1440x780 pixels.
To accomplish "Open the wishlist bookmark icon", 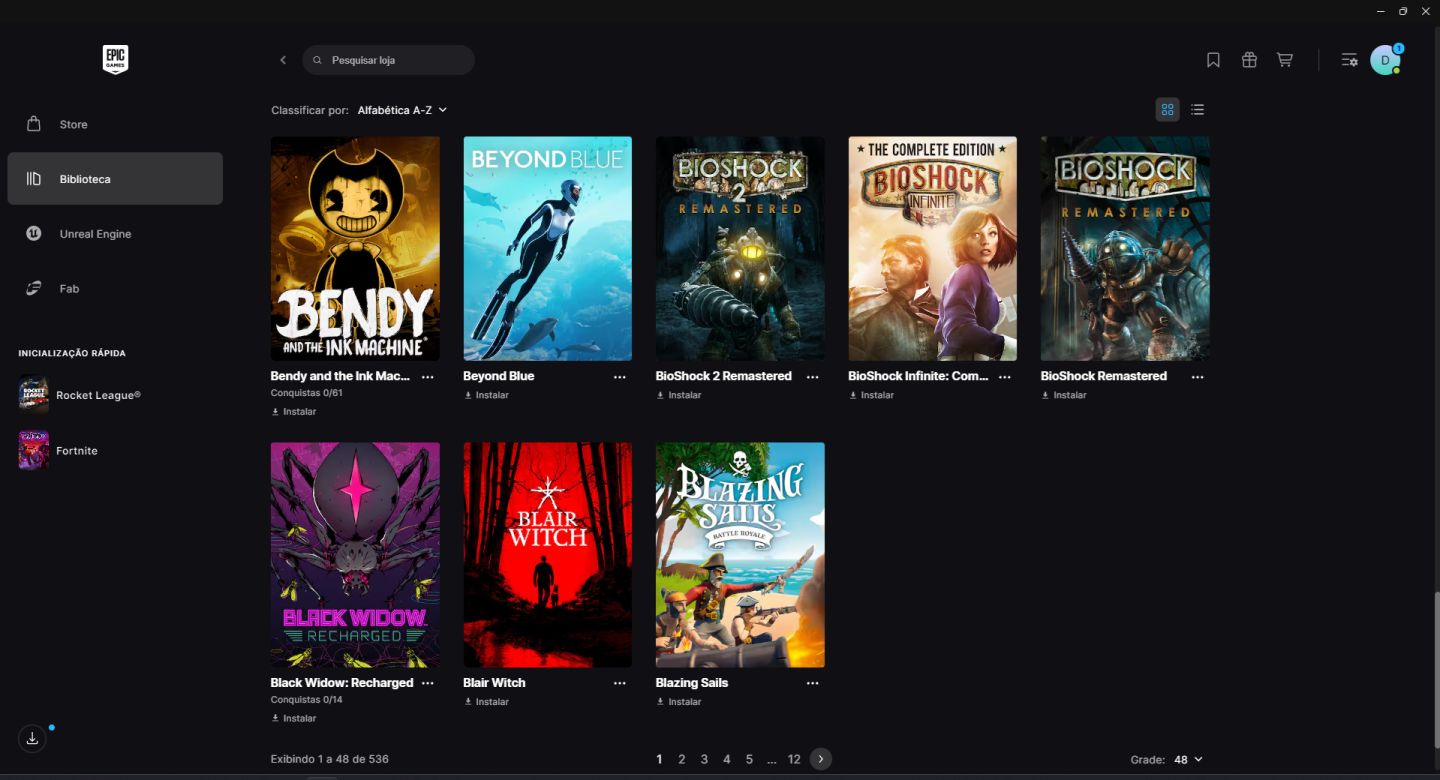I will (1213, 60).
